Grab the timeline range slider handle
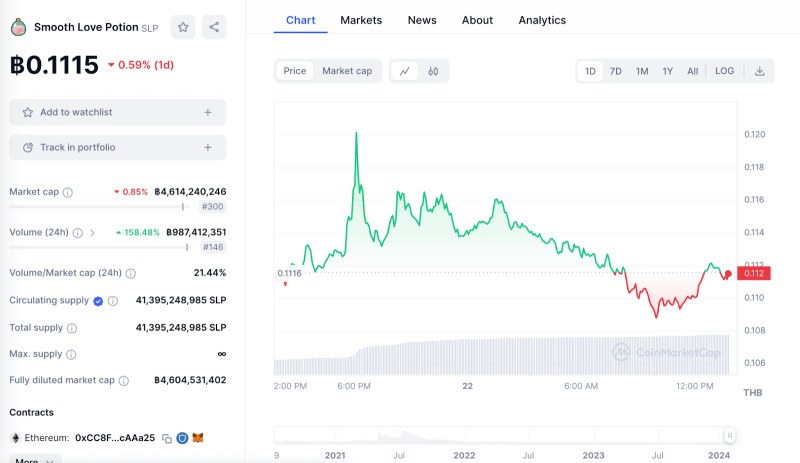 tap(730, 435)
